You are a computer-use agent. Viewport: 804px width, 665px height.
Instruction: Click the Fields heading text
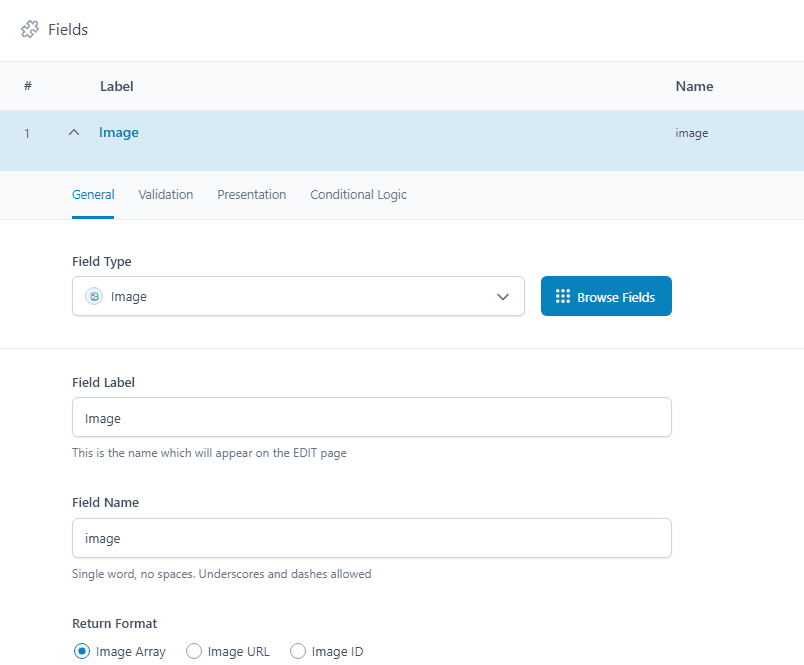tap(68, 30)
